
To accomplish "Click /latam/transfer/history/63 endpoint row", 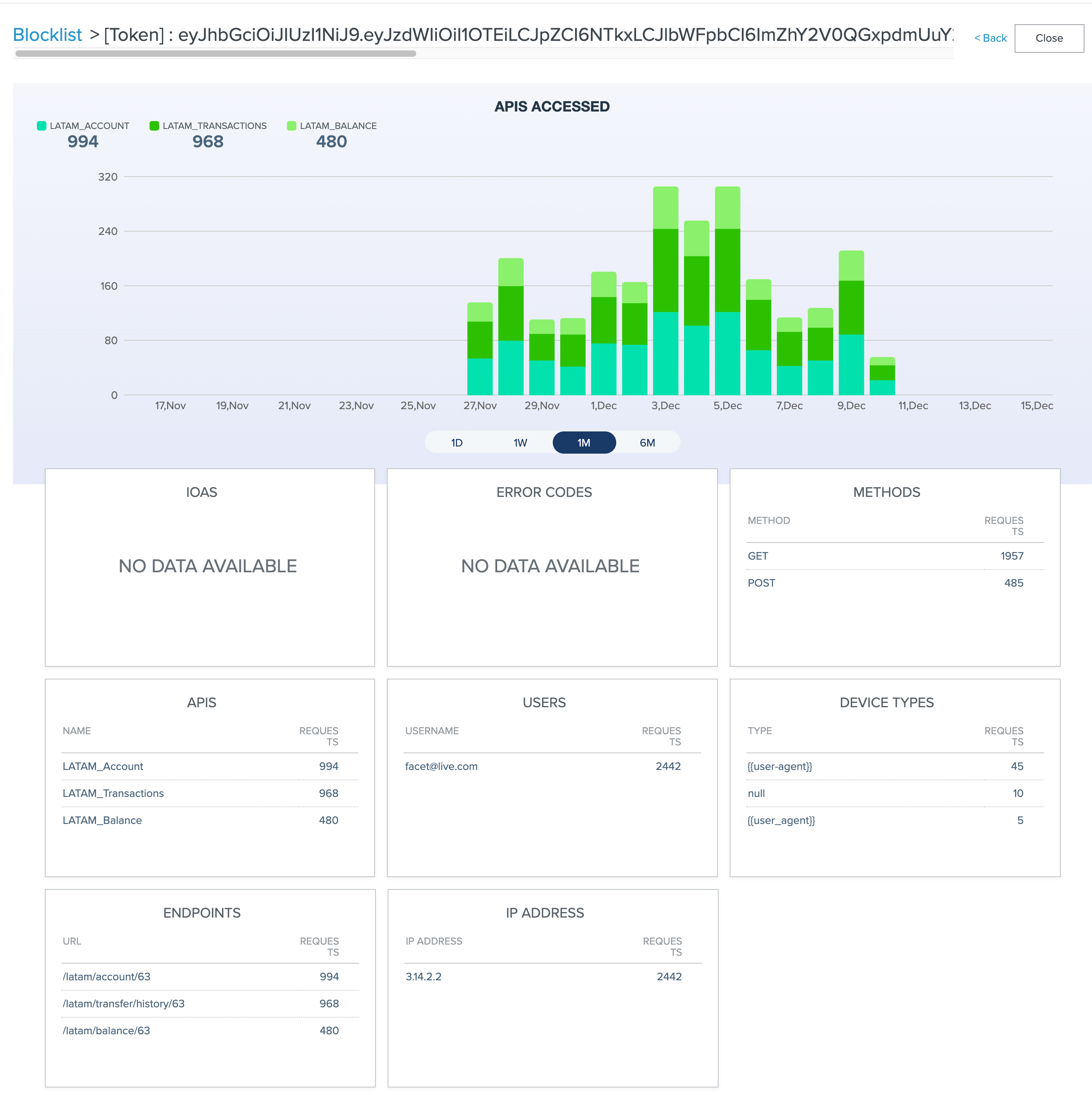I will pyautogui.click(x=123, y=1004).
